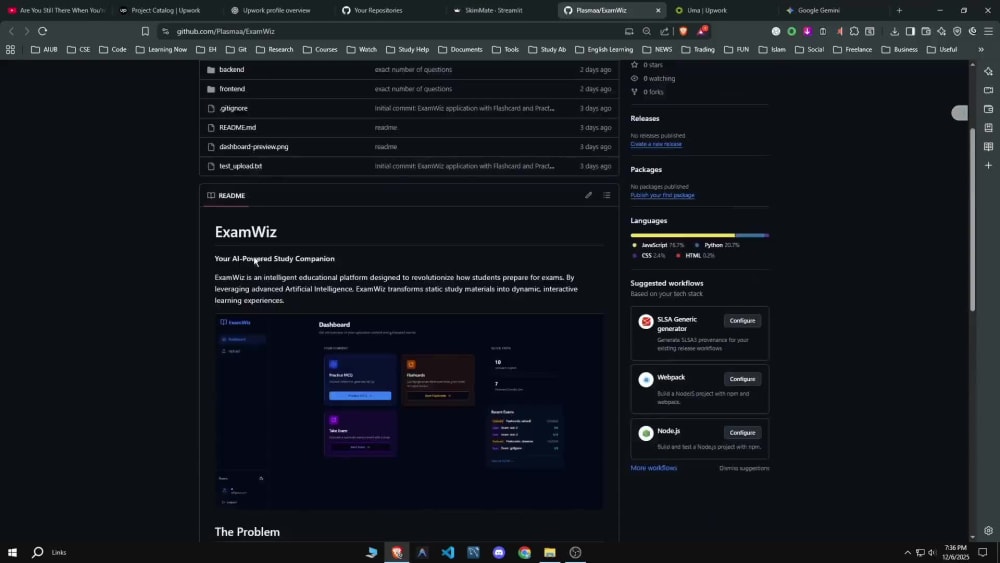Image resolution: width=1000 pixels, height=563 pixels.
Task: Open the side strip settings gear
Action: pos(989,530)
